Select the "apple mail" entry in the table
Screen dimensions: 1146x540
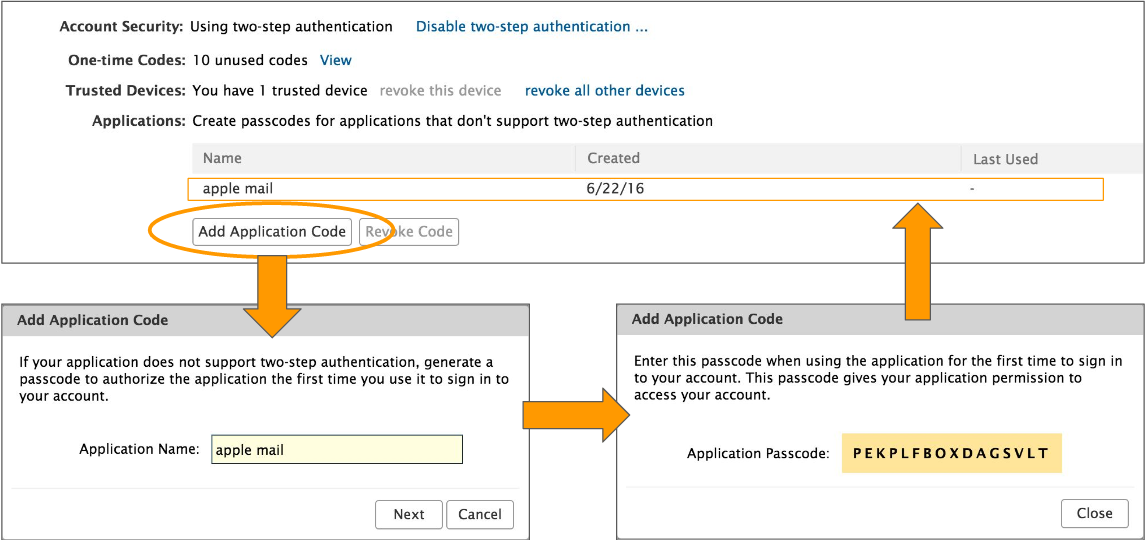click(238, 188)
